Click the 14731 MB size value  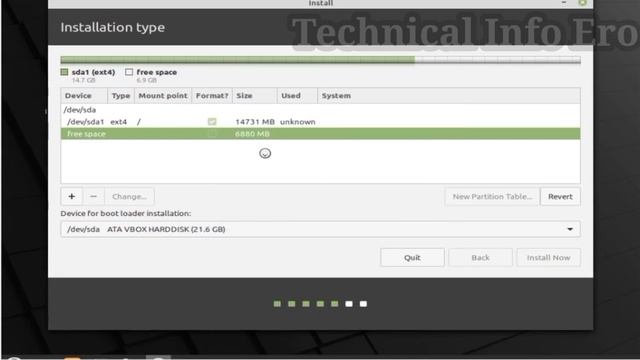coord(255,122)
